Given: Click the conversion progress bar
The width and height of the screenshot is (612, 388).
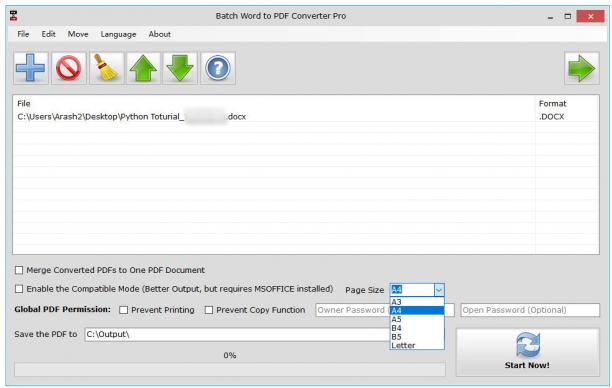Looking at the screenshot, I should [x=230, y=369].
